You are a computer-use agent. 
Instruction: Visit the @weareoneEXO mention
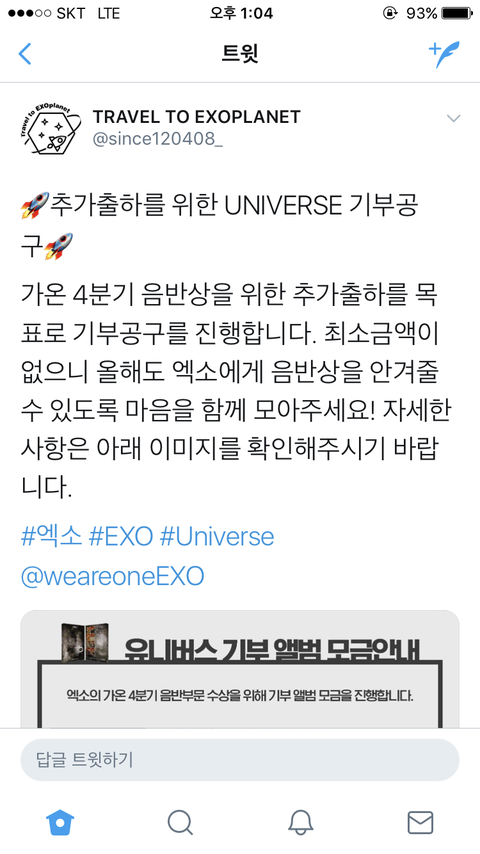112,576
